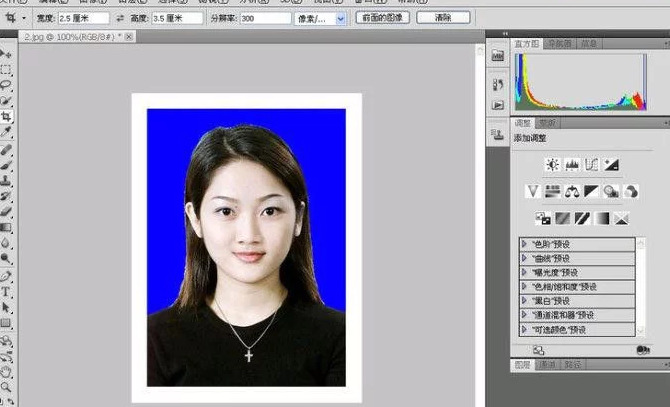
Task: Swap crop width and height values
Action: pyautogui.click(x=120, y=18)
